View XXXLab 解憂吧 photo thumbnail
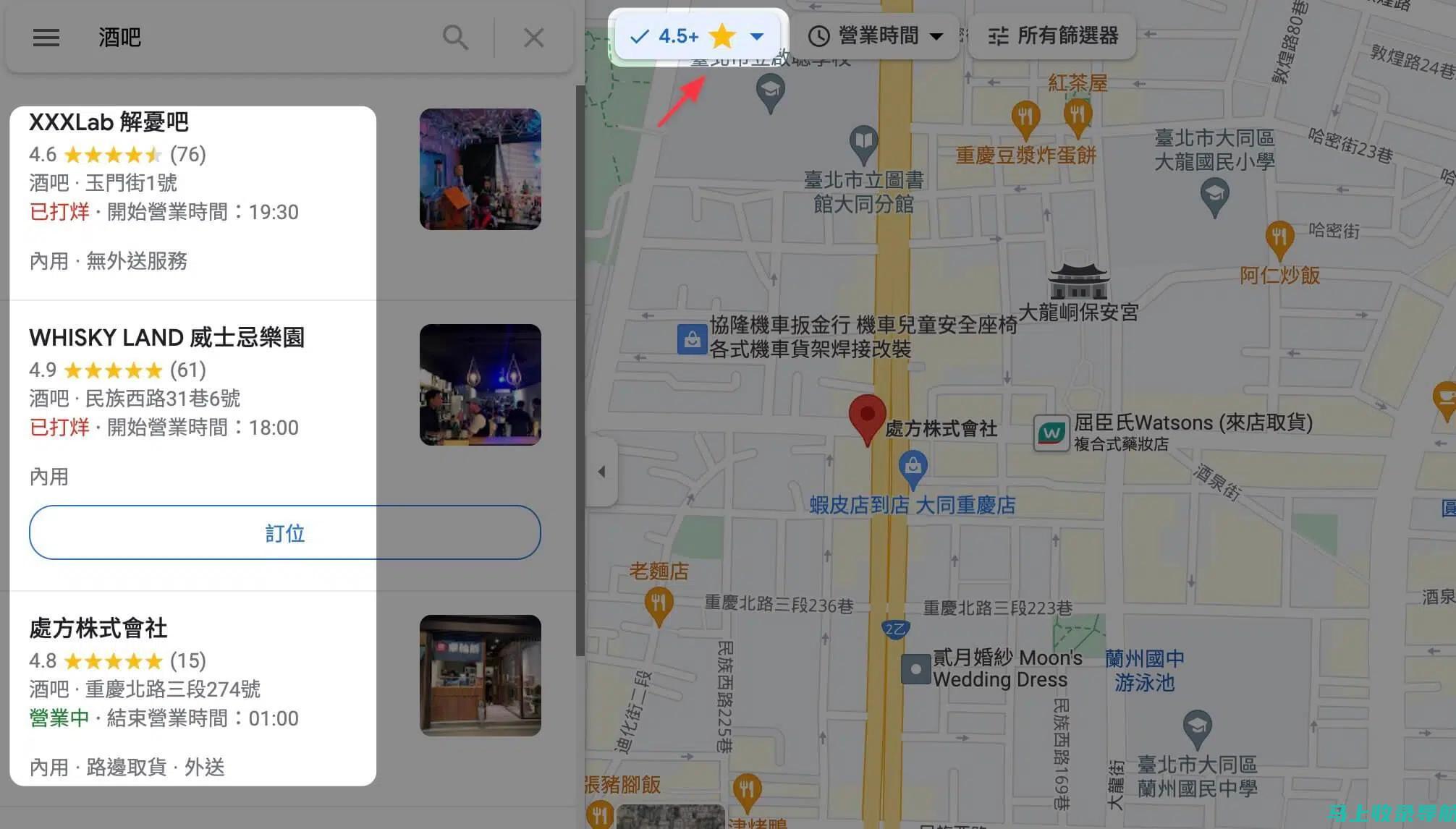 tap(481, 169)
